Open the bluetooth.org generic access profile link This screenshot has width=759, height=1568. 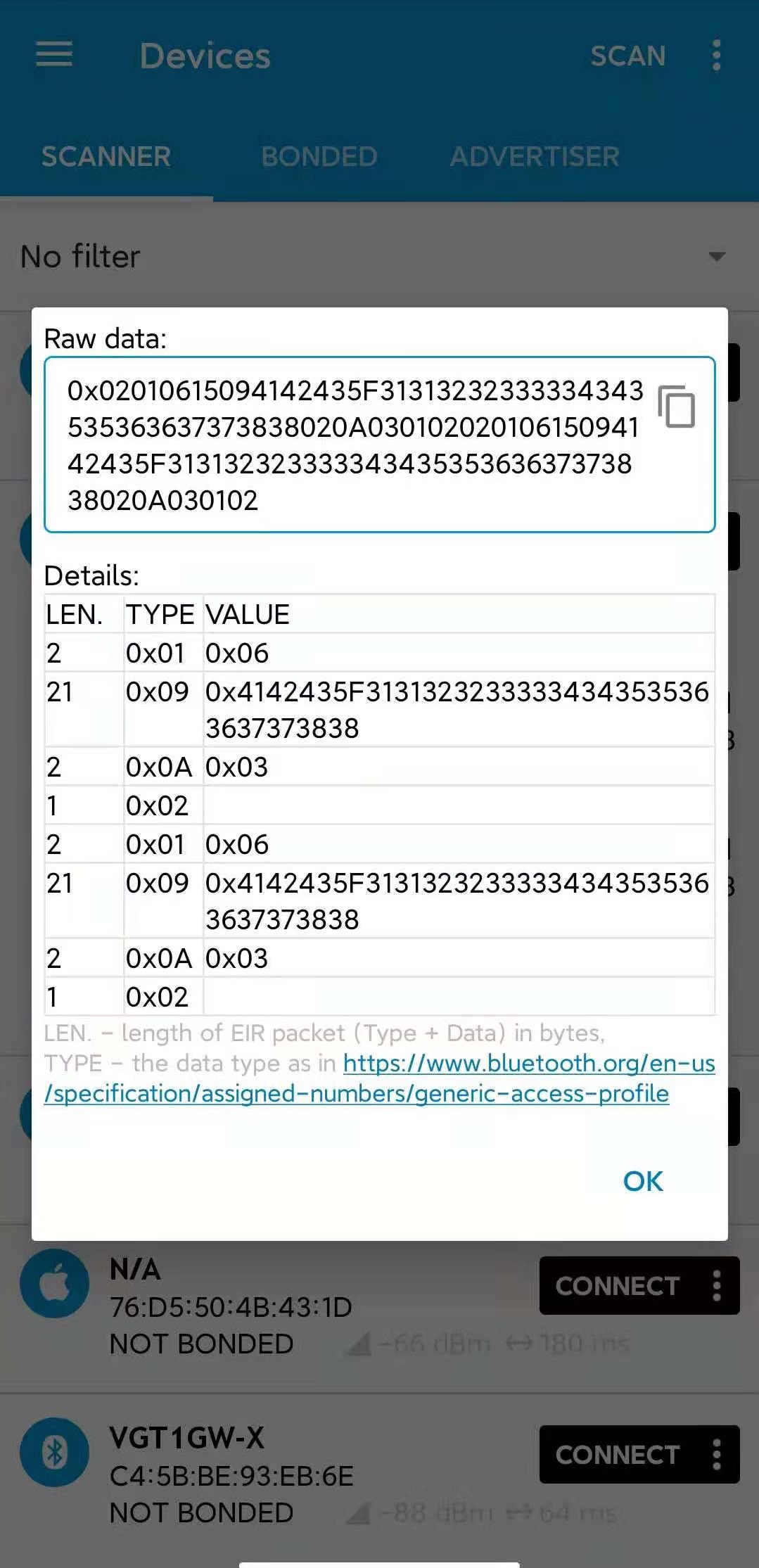pos(380,1078)
